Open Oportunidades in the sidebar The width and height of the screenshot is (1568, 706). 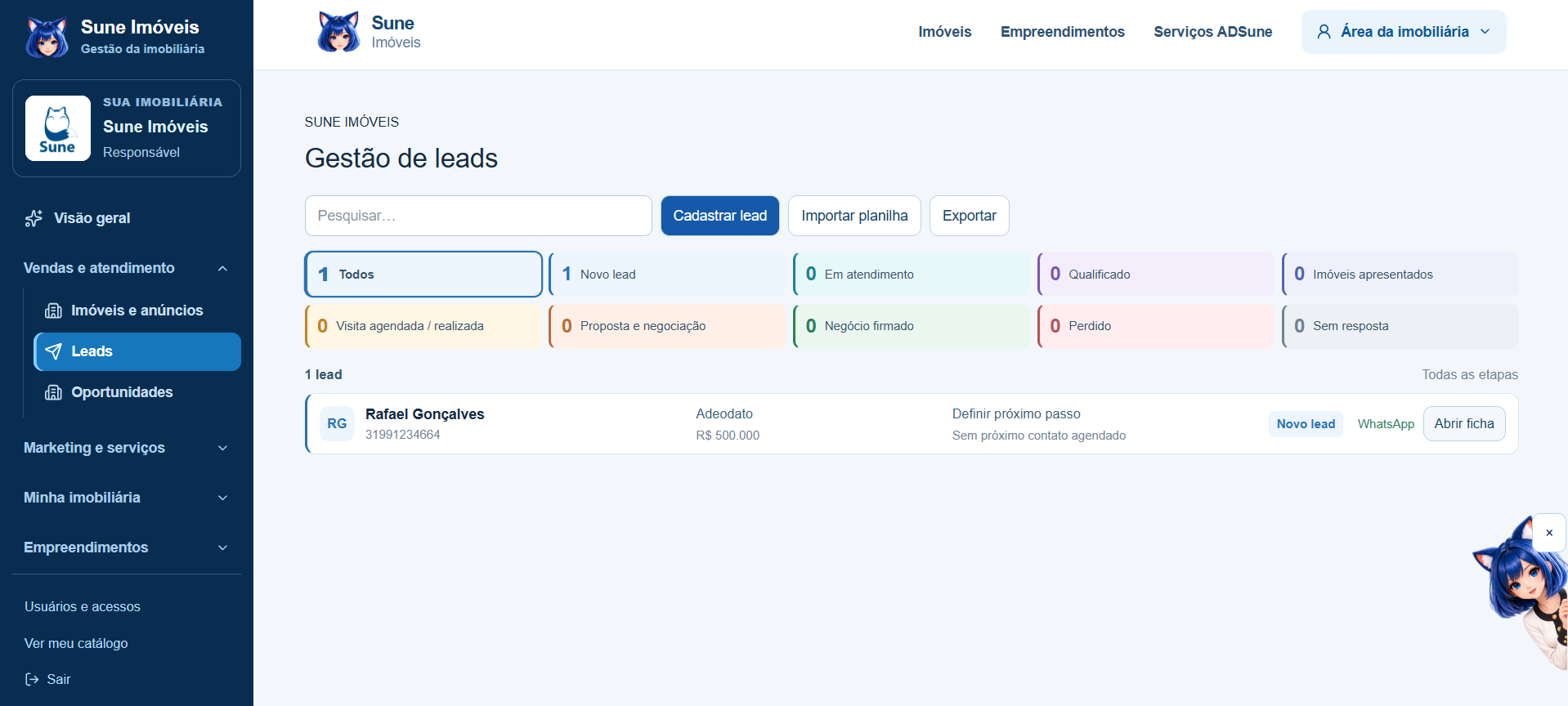pyautogui.click(x=137, y=392)
